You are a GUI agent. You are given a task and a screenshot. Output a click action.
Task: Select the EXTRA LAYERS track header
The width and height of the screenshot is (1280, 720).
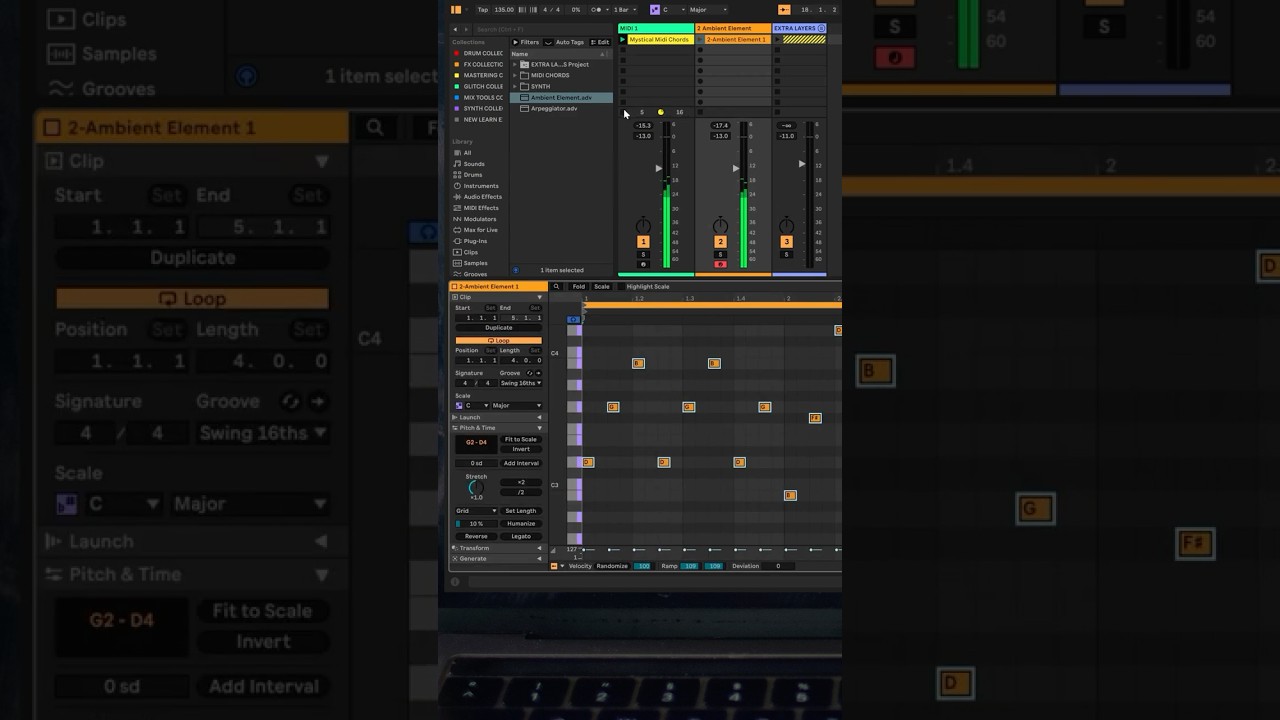click(799, 28)
